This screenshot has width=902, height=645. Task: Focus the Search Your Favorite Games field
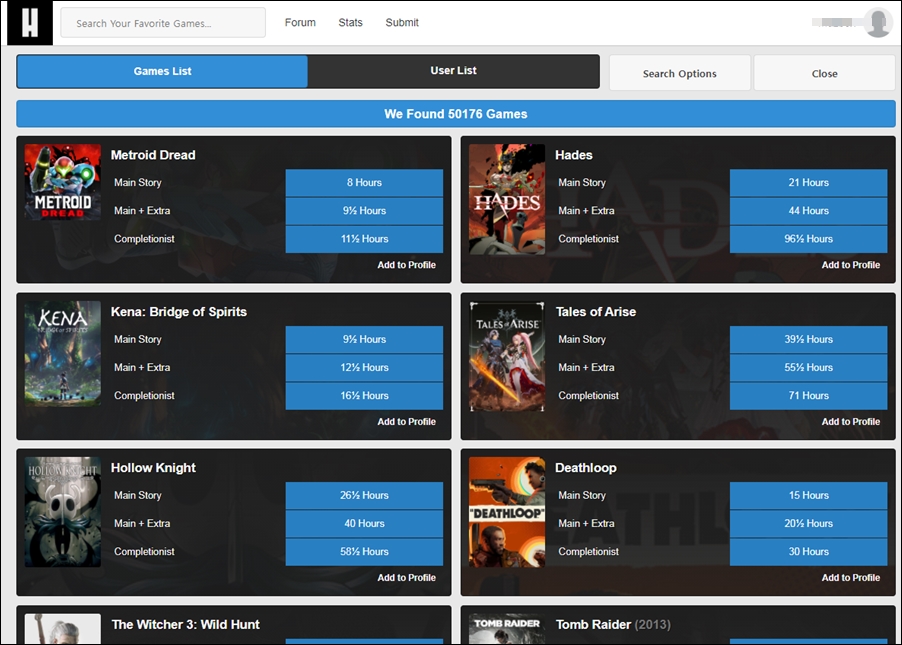coord(163,23)
